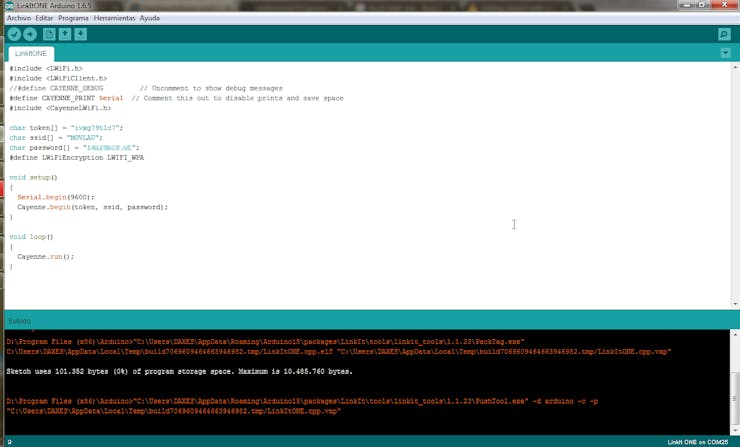Image resolution: width=740 pixels, height=447 pixels.
Task: Click the '#include <LWiFiClient.h>' line
Action: pos(59,78)
